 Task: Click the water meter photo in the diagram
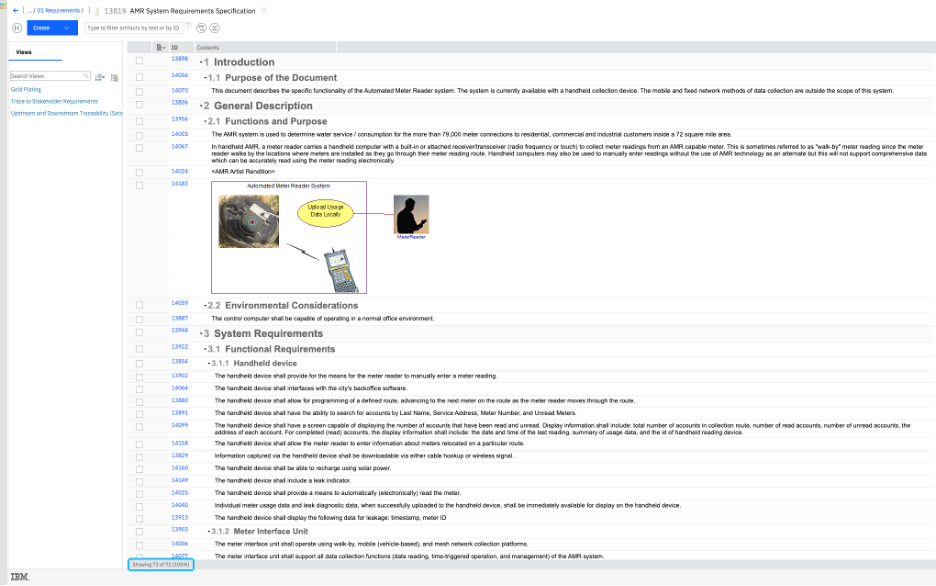(x=249, y=221)
